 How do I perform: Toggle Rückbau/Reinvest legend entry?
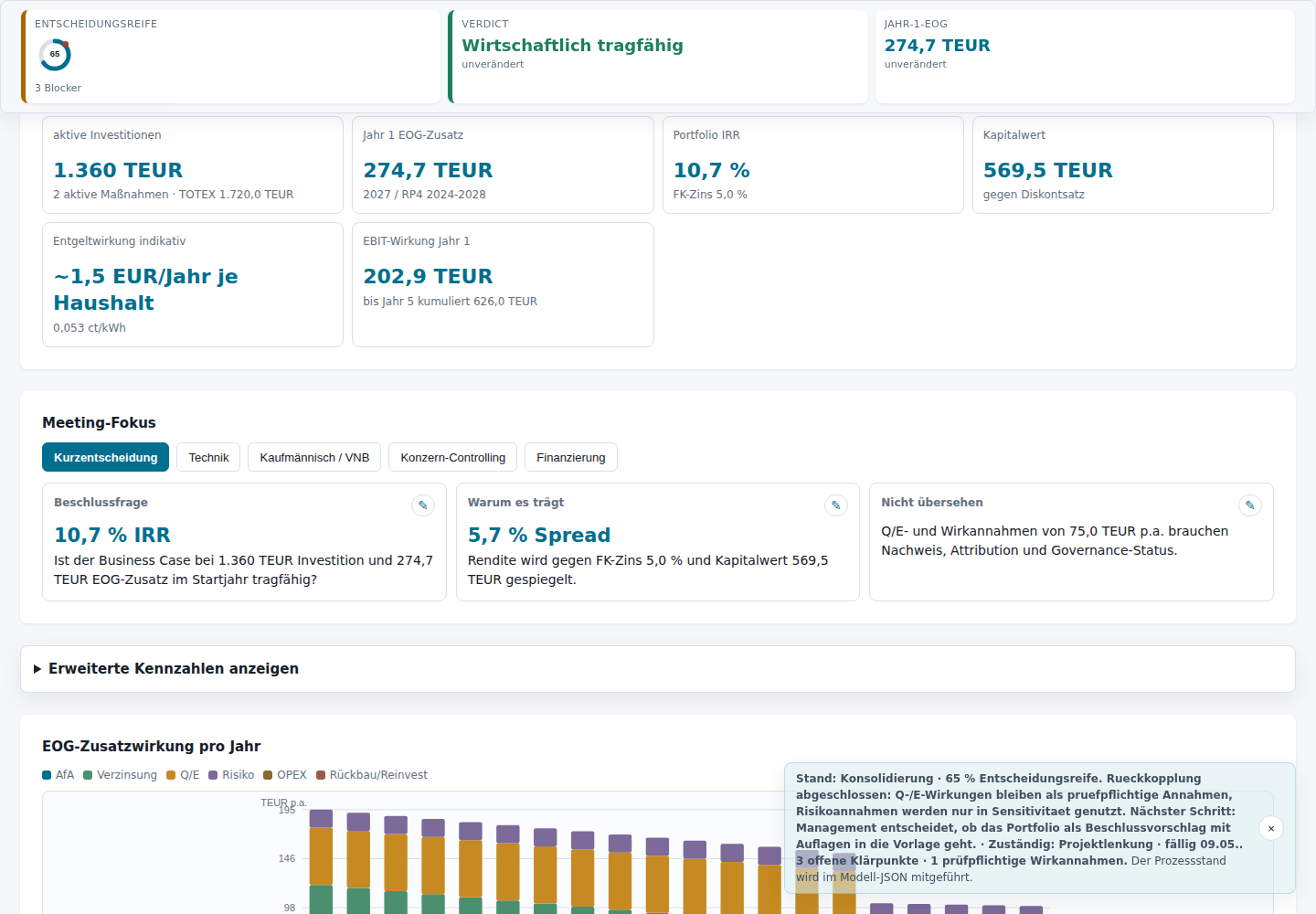pos(372,775)
